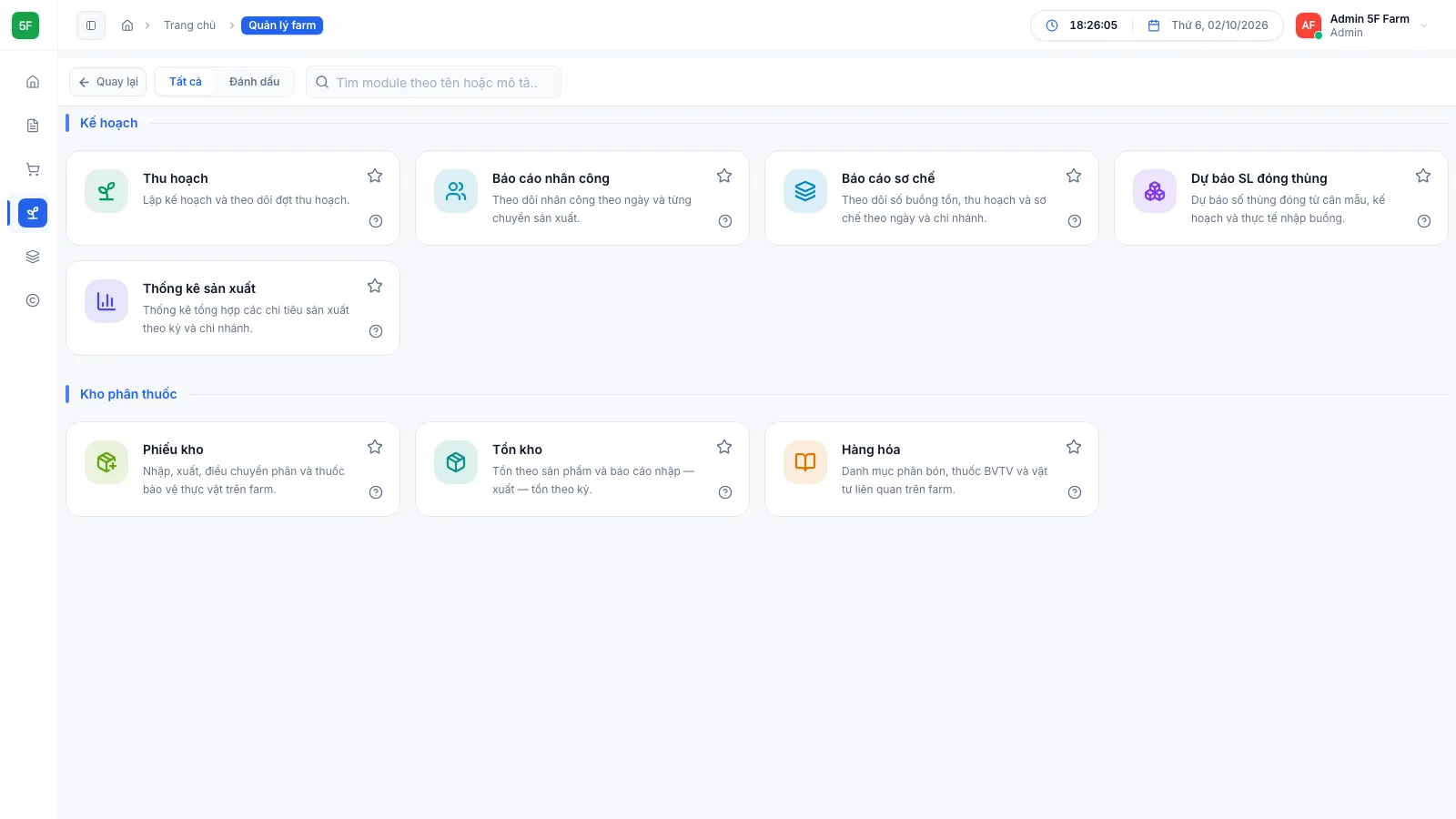Screen dimensions: 1456x819
Task: Star the Tồn kho module
Action: pyautogui.click(x=724, y=447)
